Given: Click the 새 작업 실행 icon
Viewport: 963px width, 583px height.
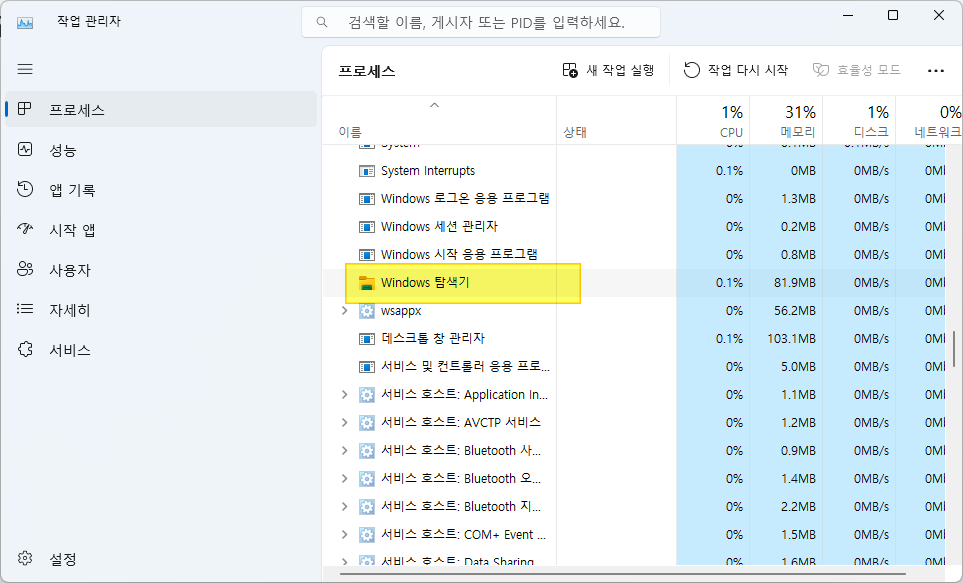Looking at the screenshot, I should click(x=570, y=70).
